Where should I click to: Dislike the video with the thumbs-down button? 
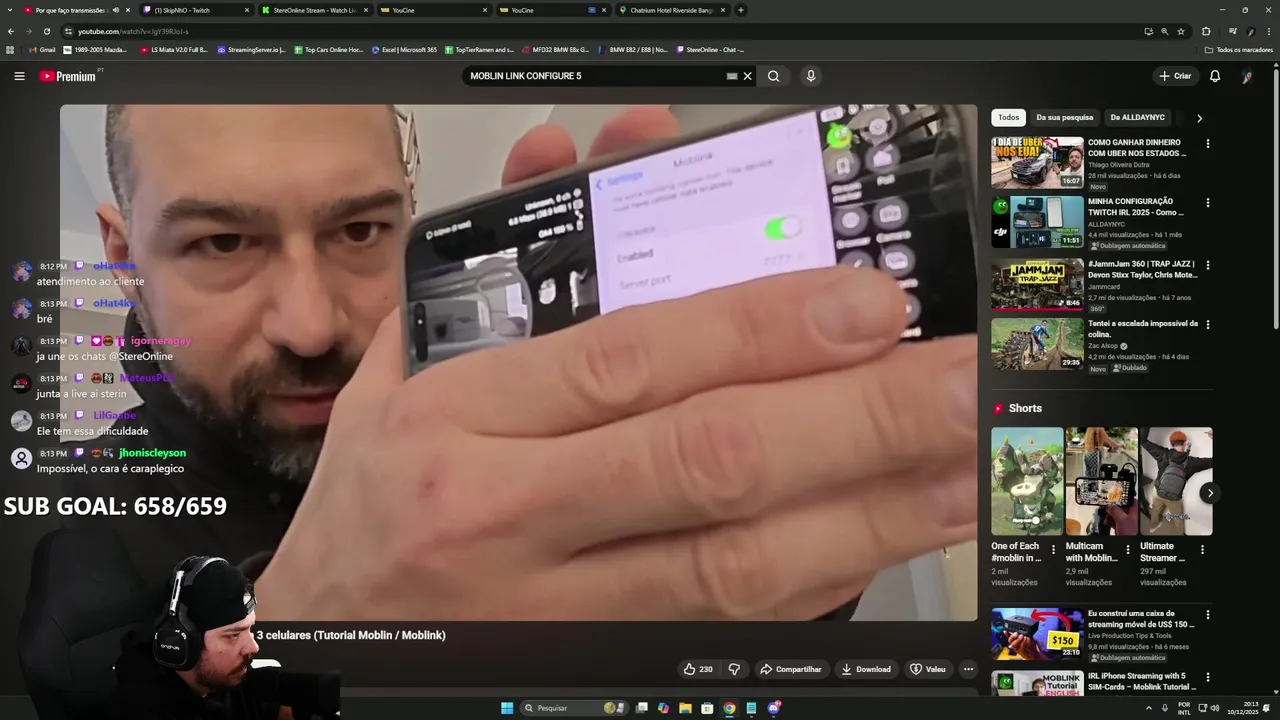coord(734,669)
